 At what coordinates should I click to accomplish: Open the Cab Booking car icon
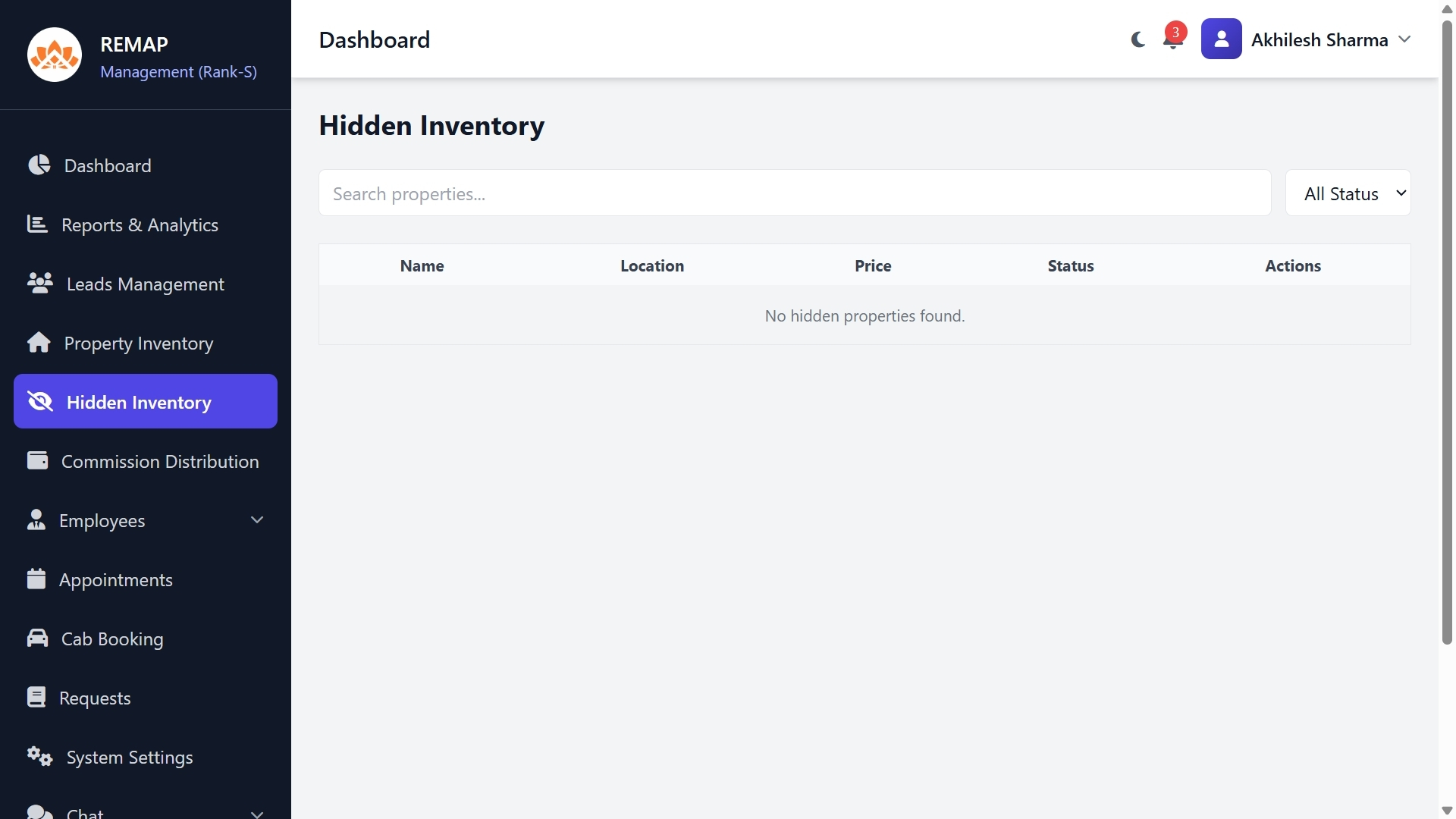pos(39,638)
